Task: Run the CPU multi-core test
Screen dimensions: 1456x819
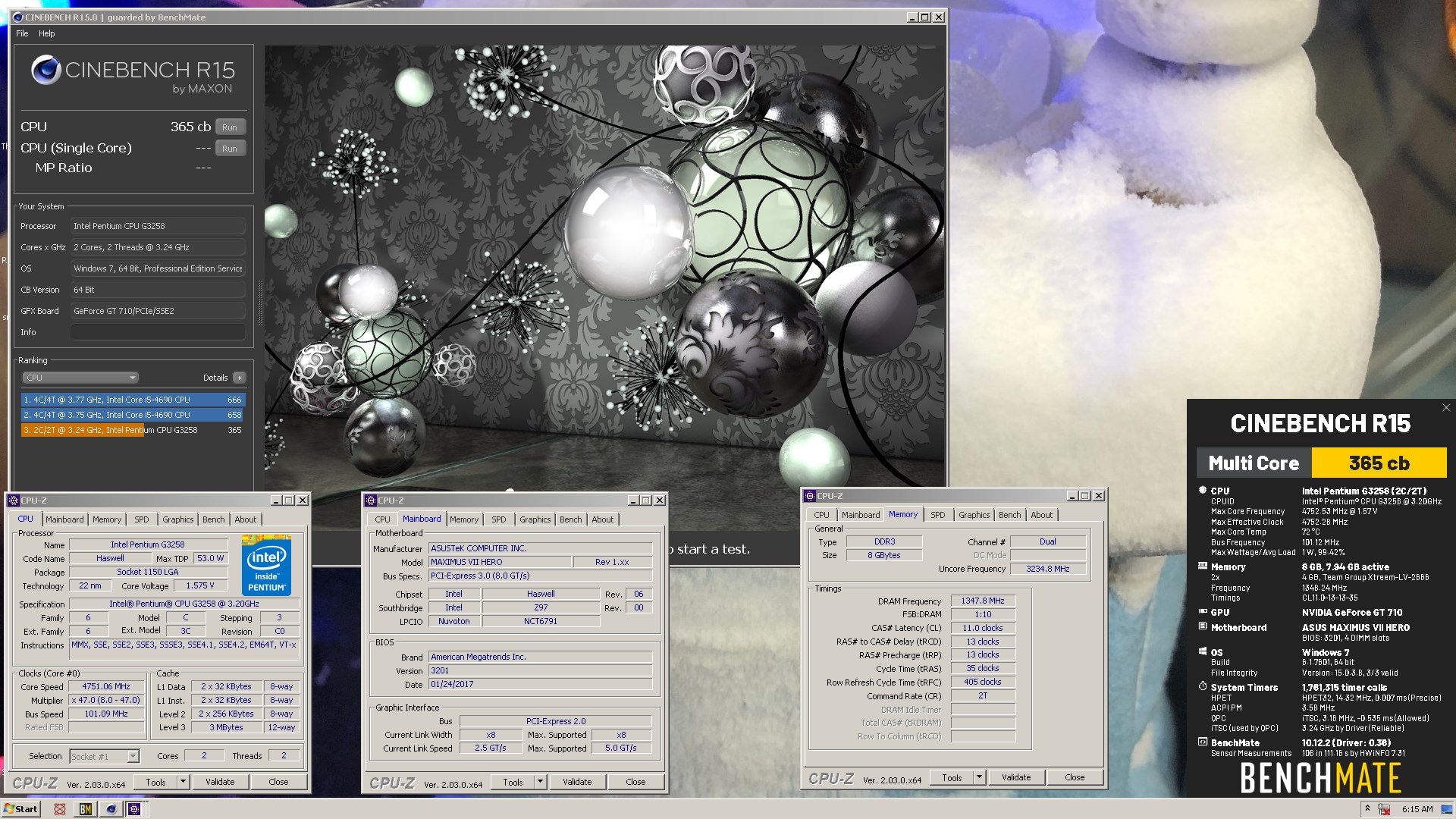Action: coord(231,127)
